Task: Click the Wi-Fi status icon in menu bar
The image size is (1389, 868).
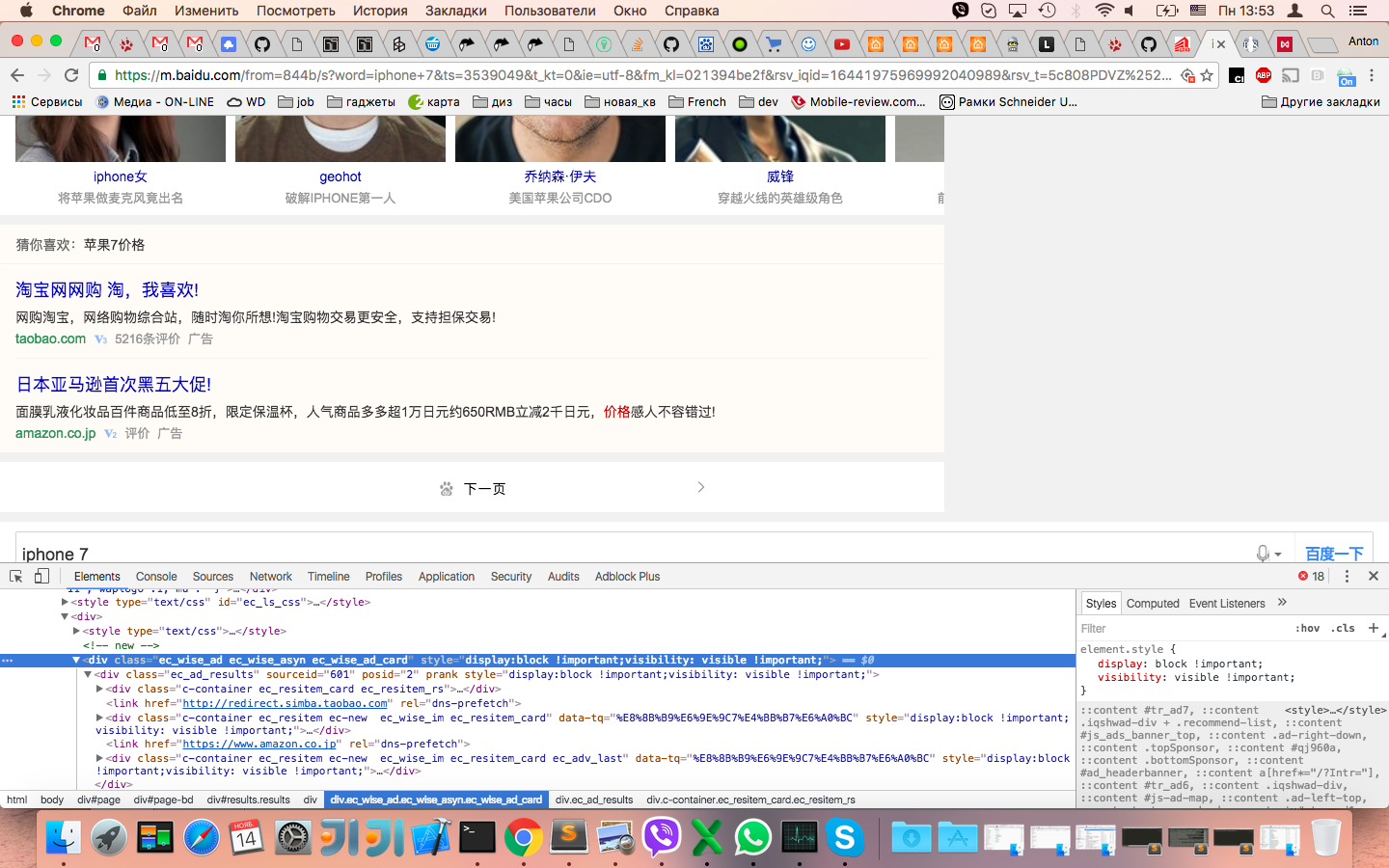Action: (1104, 11)
